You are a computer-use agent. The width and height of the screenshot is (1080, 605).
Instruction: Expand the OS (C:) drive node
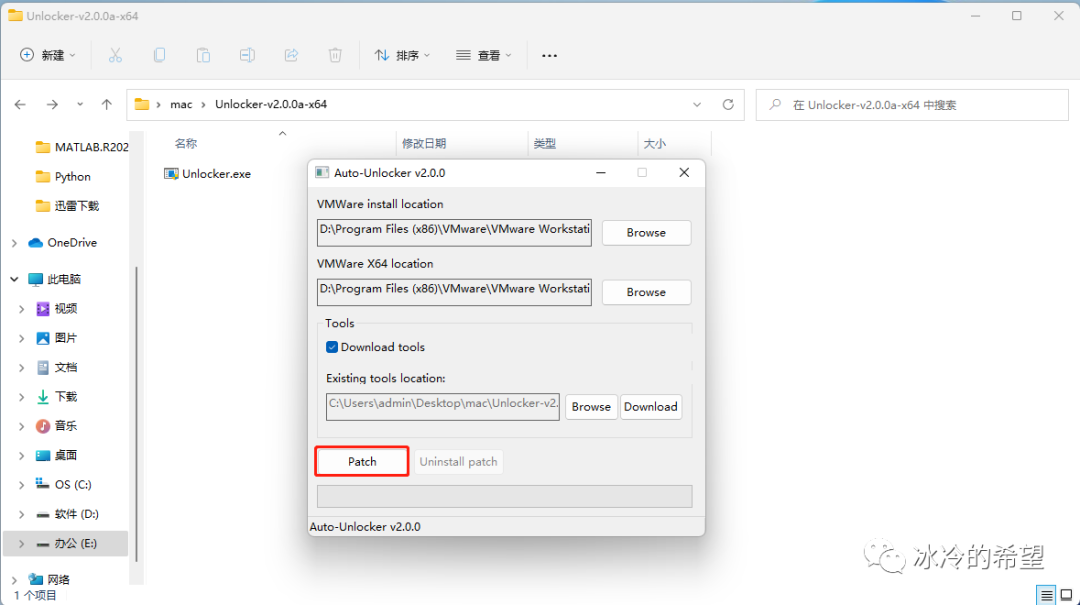21,484
